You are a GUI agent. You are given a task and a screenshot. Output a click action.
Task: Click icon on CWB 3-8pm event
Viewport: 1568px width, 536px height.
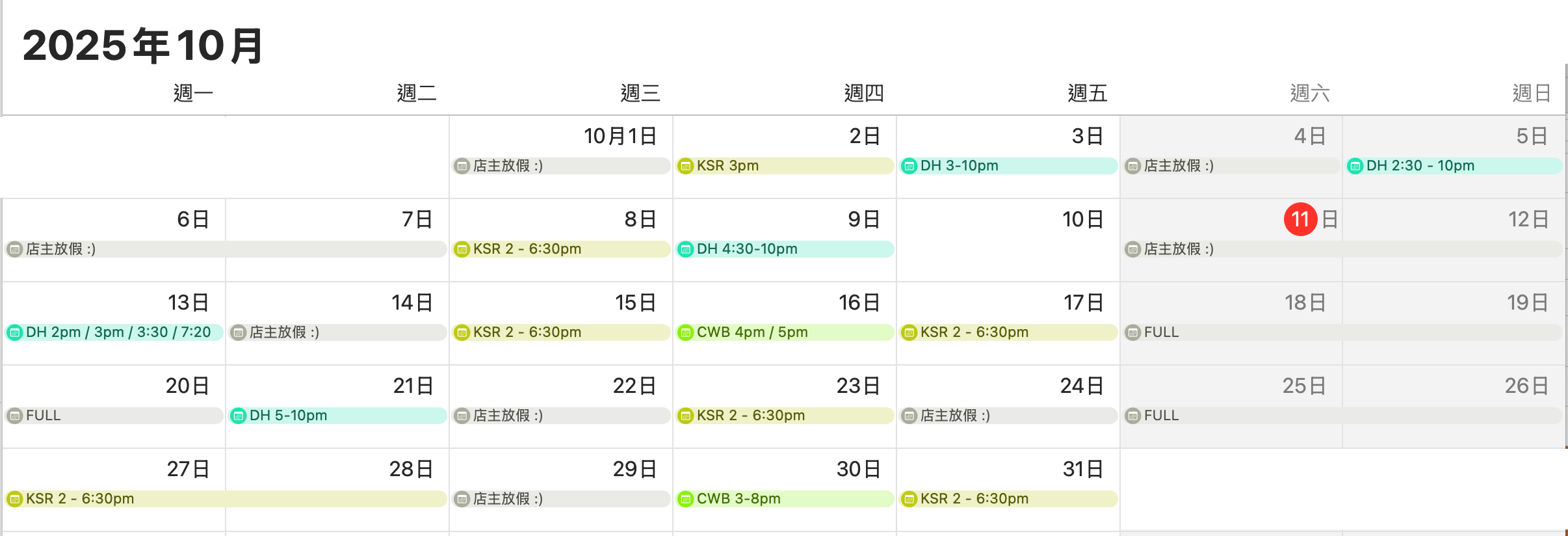(x=685, y=499)
